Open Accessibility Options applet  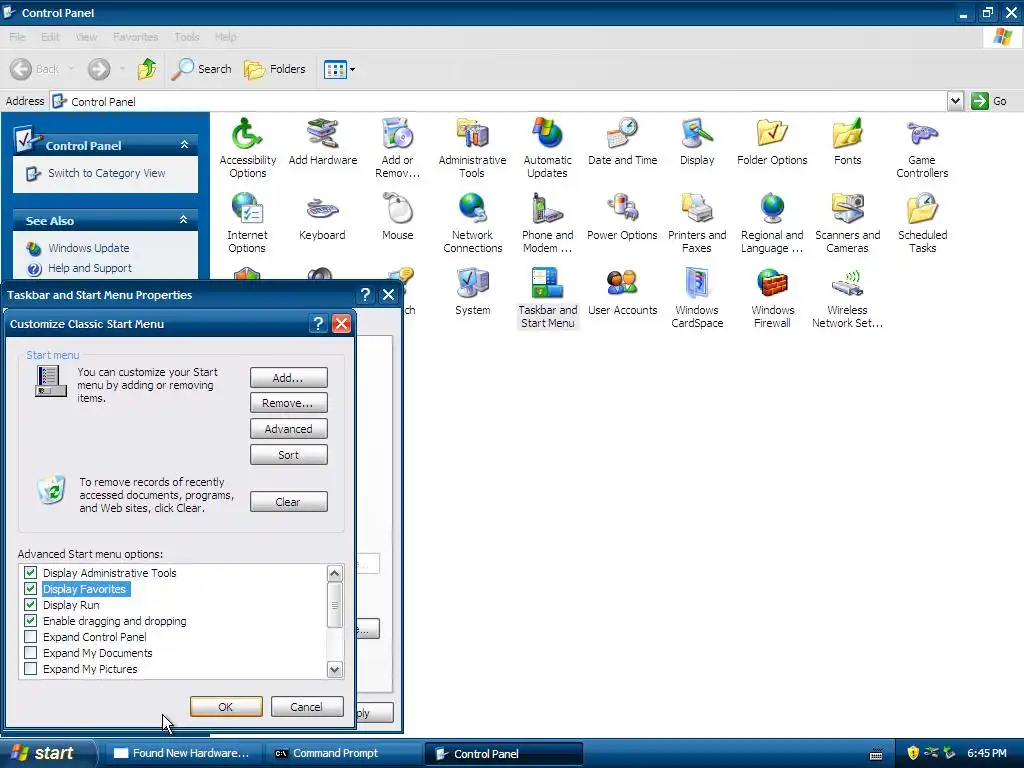pyautogui.click(x=248, y=148)
